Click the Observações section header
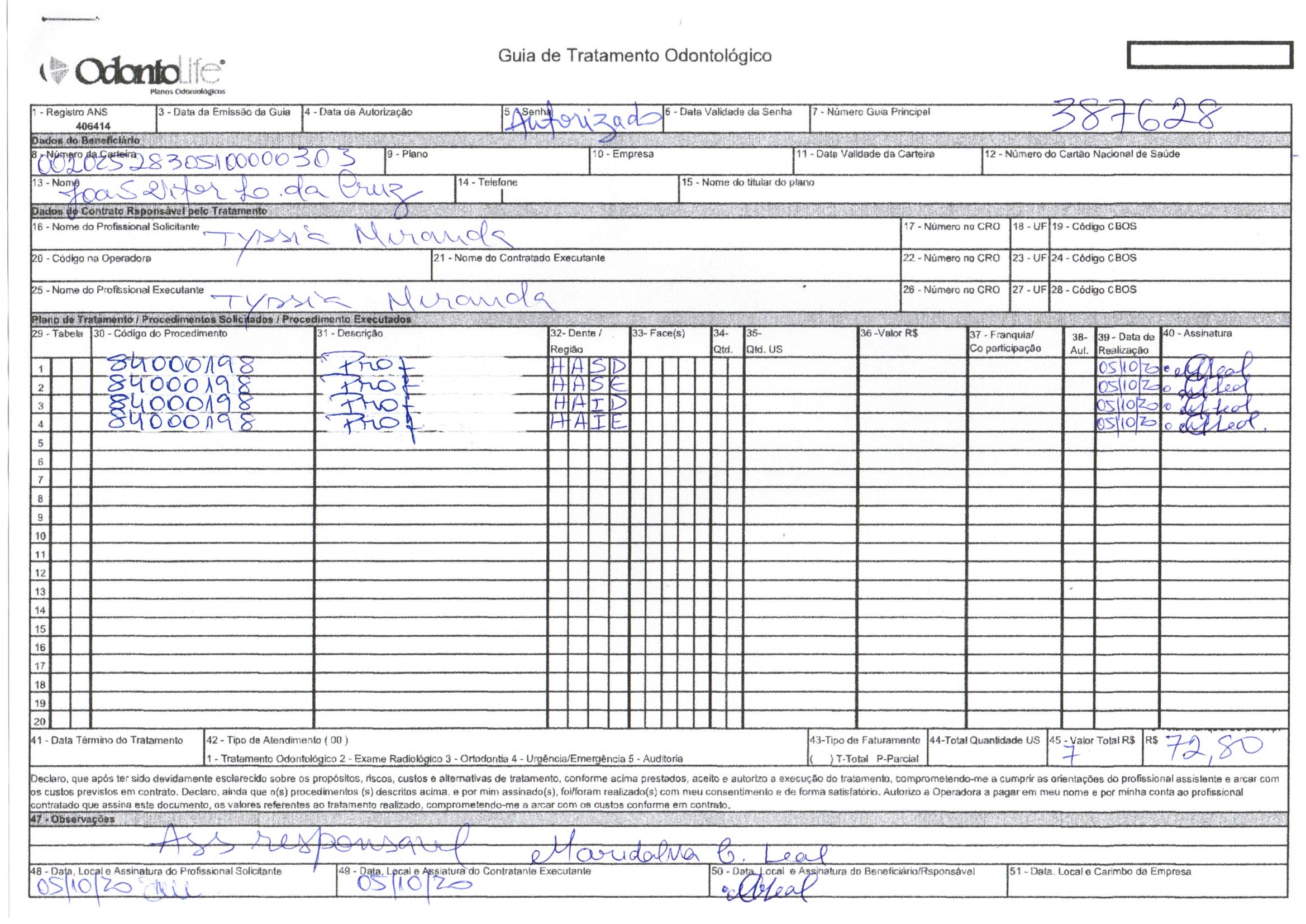The width and height of the screenshot is (1306, 924). [74, 819]
